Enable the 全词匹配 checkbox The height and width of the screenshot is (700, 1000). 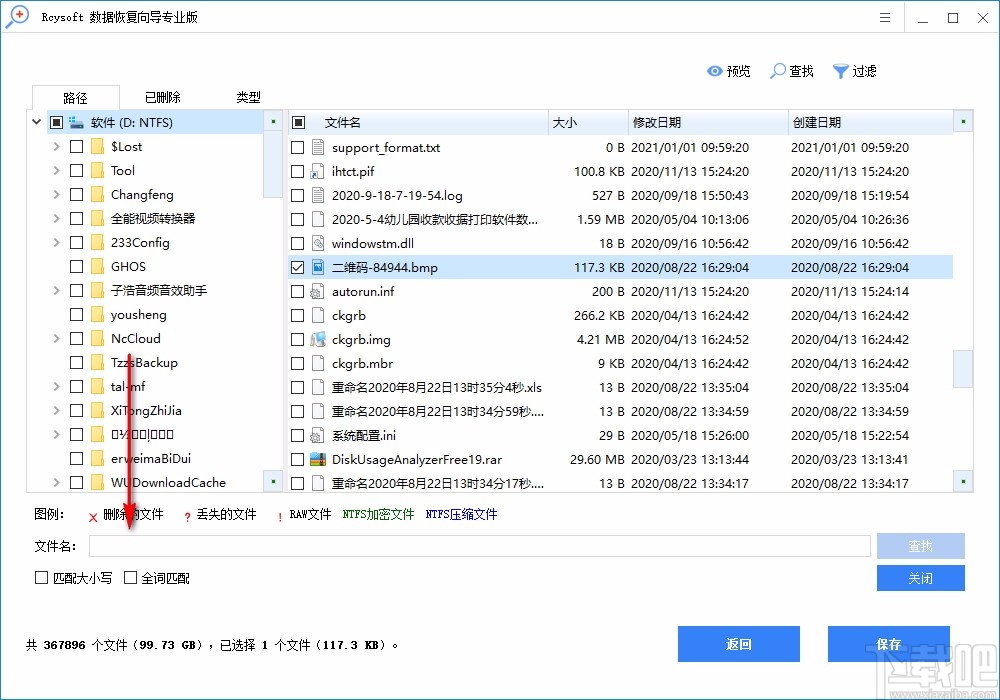(130, 577)
